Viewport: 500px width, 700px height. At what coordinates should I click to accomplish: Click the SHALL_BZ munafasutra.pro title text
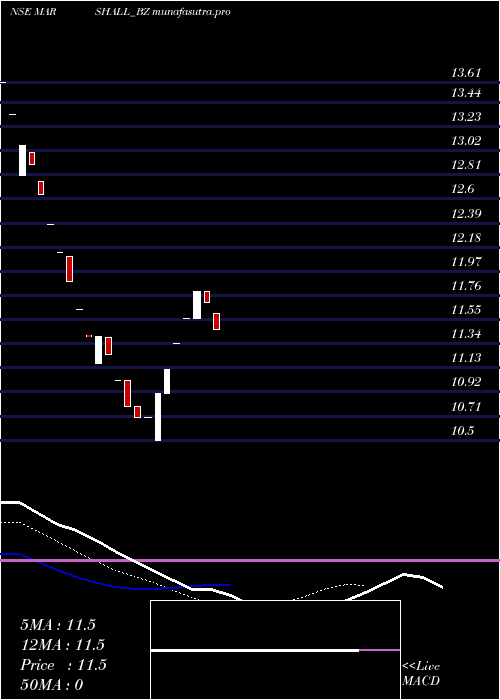point(163,12)
